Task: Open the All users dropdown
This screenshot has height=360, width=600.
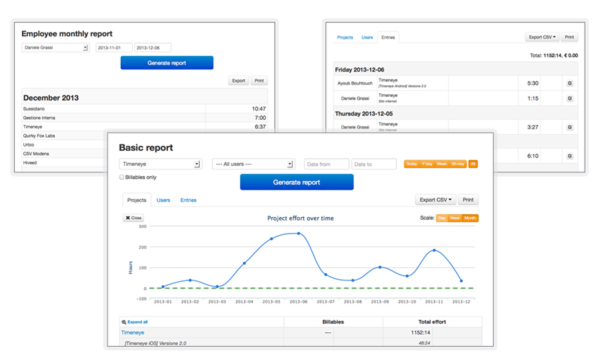Action: point(253,164)
